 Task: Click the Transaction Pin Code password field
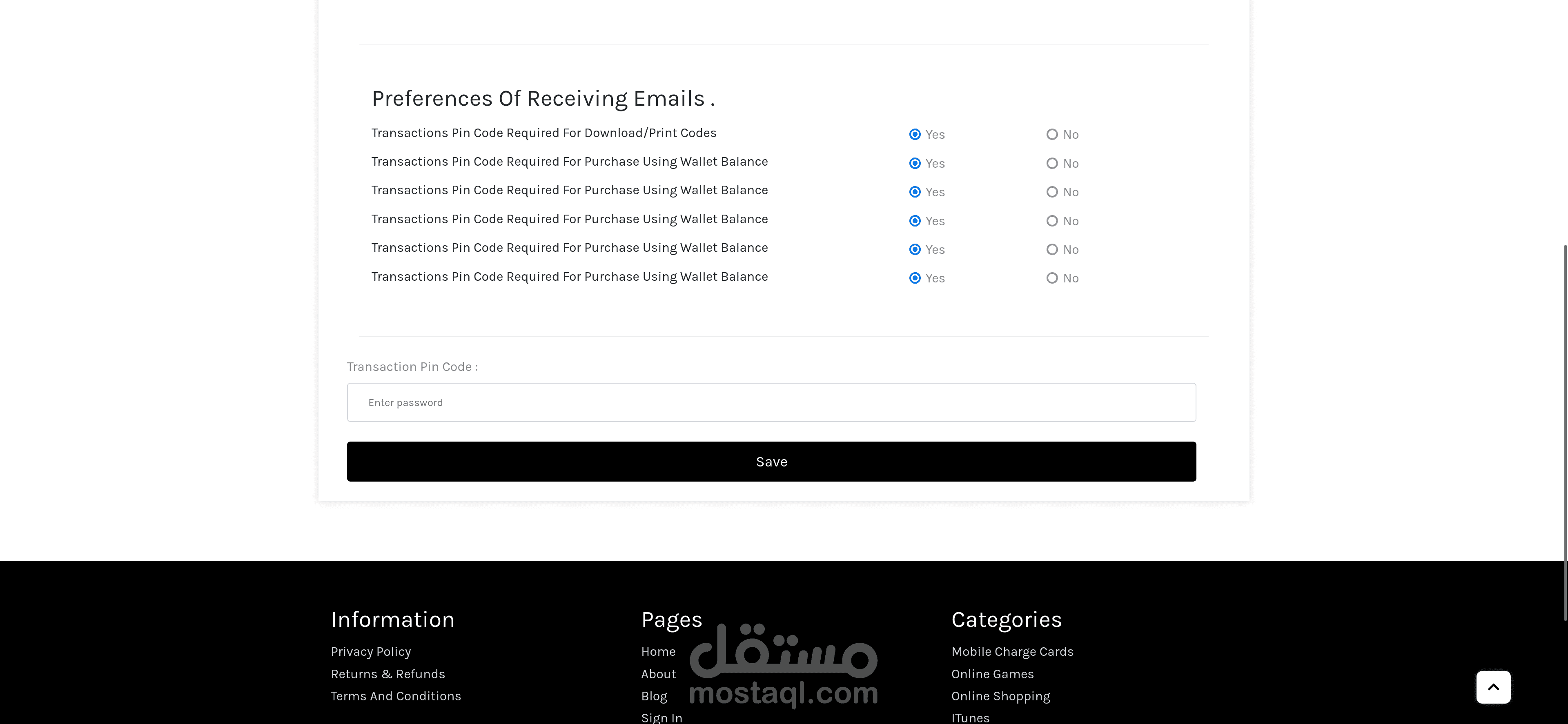(771, 402)
